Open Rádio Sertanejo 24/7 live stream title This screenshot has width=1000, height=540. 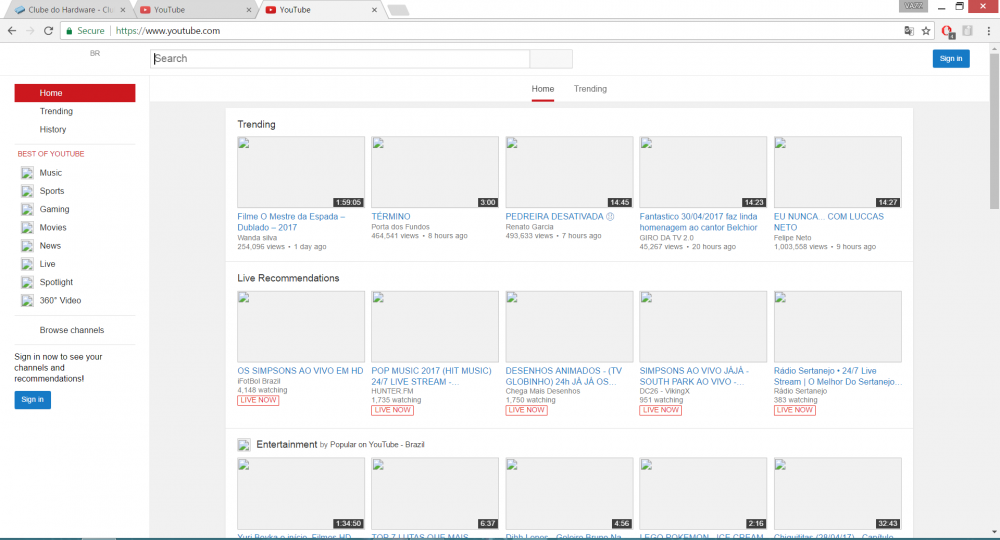(838, 376)
